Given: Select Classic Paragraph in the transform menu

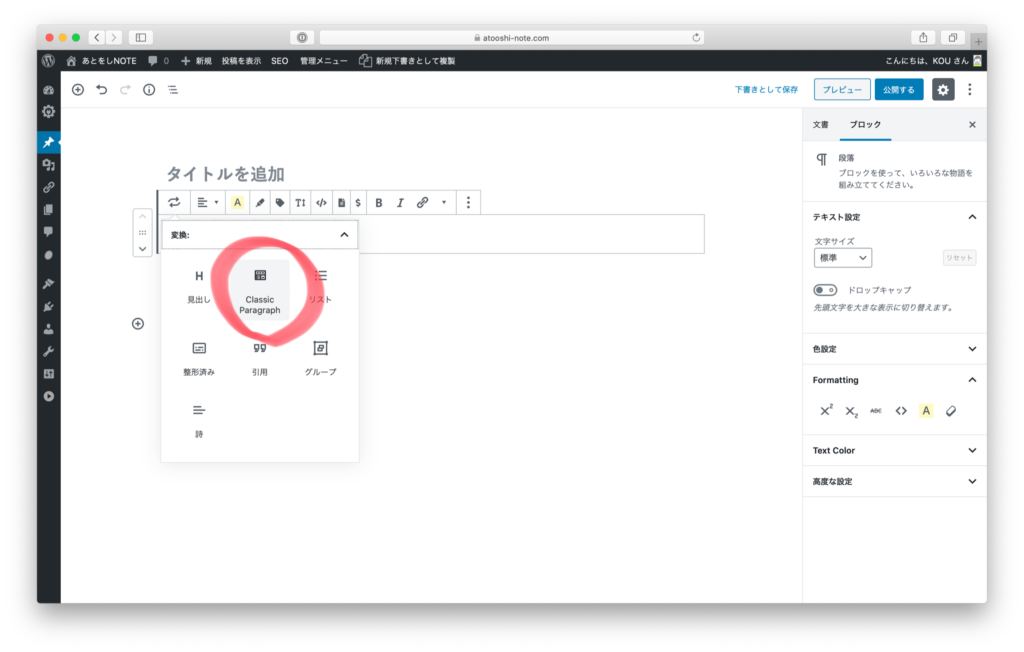Looking at the screenshot, I should pyautogui.click(x=260, y=291).
